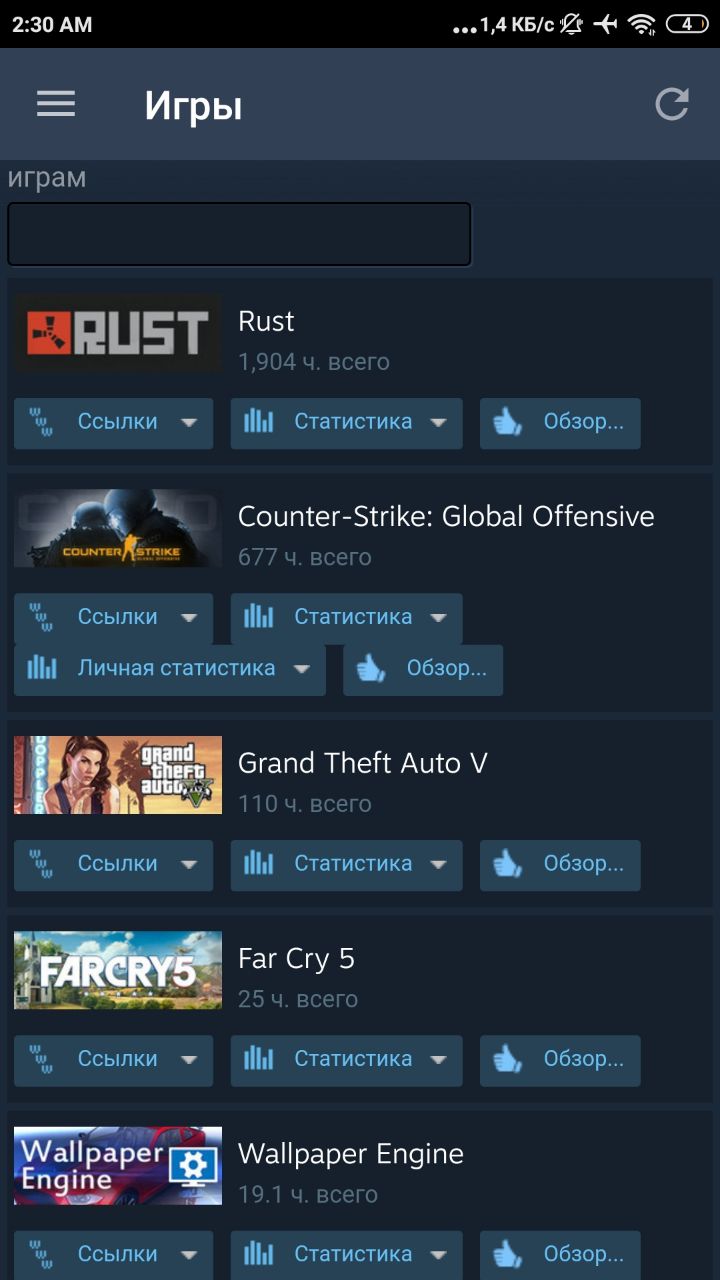This screenshot has height=1280, width=720.
Task: Expand Ссылки dropdown for Rust
Action: [189, 423]
